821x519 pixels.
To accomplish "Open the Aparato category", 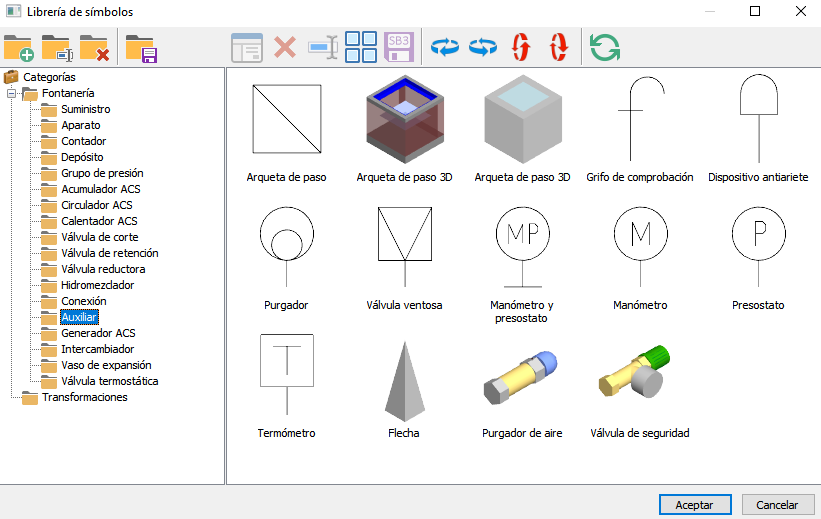I will pyautogui.click(x=81, y=125).
